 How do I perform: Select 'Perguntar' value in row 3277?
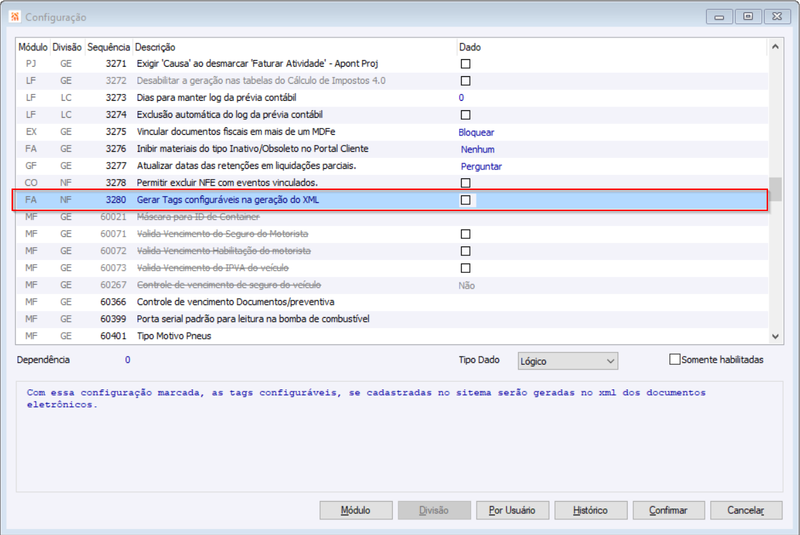(481, 166)
